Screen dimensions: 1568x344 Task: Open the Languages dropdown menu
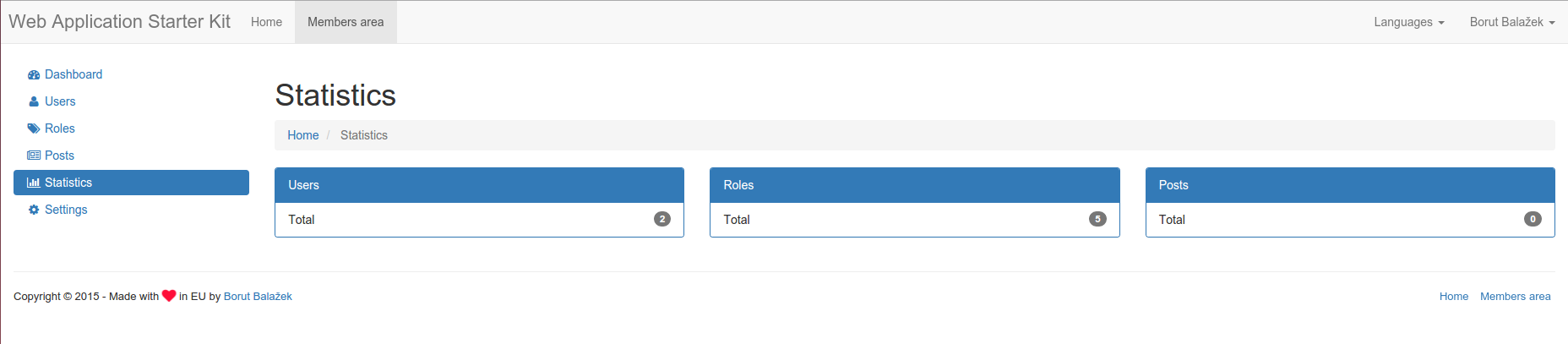[x=1408, y=22]
